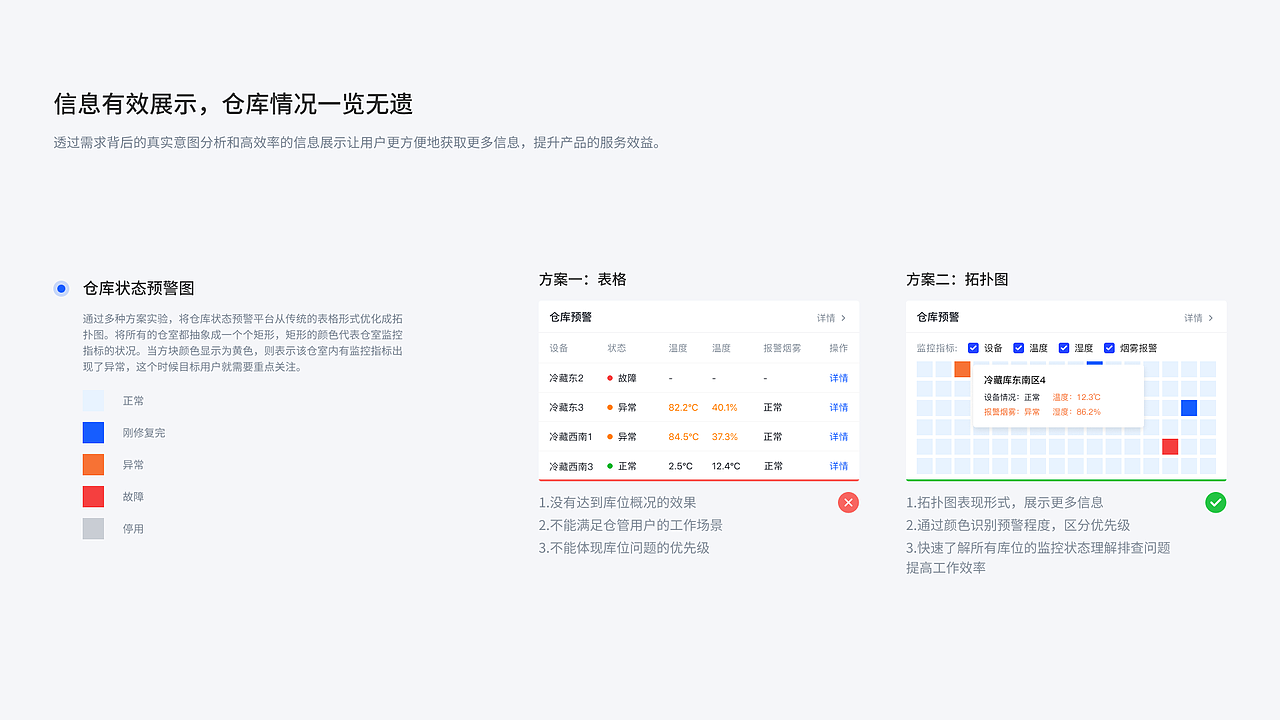Switch to the 方案一：表格 section
This screenshot has height=720, width=1280.
pos(585,279)
